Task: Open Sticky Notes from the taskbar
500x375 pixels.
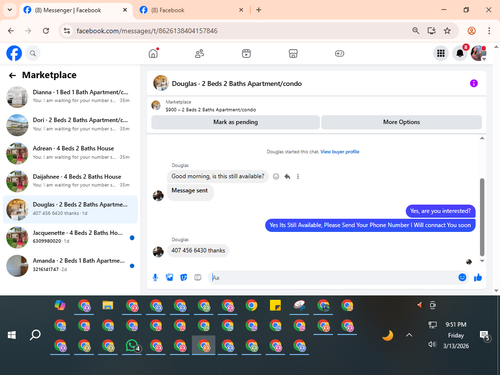Action: pos(275,305)
